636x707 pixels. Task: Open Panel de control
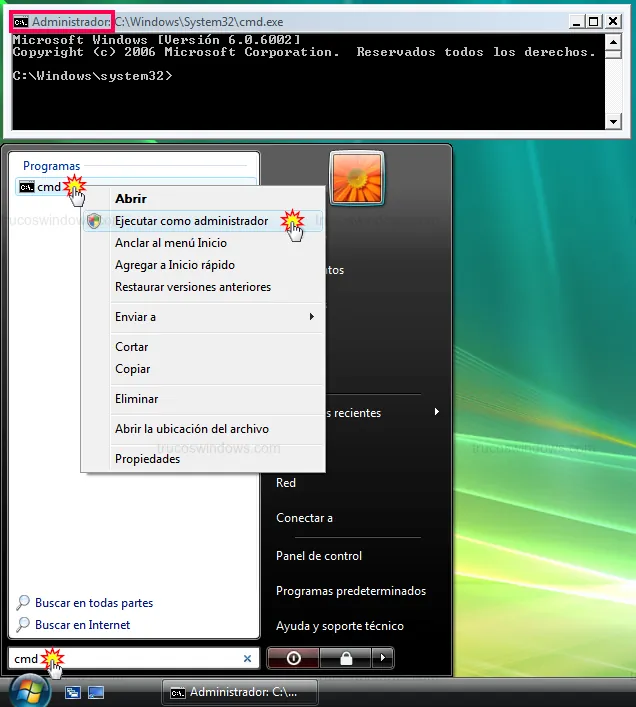click(x=319, y=556)
